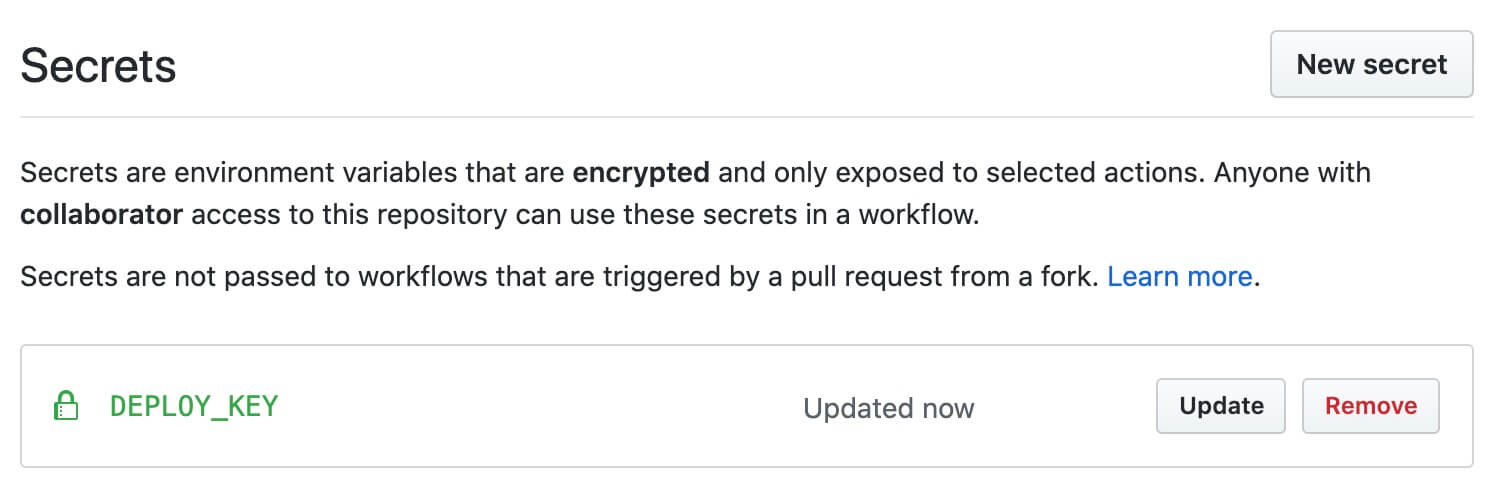The width and height of the screenshot is (1500, 500).
Task: Click the horizontal divider below Secrets heading
Action: (x=746, y=117)
